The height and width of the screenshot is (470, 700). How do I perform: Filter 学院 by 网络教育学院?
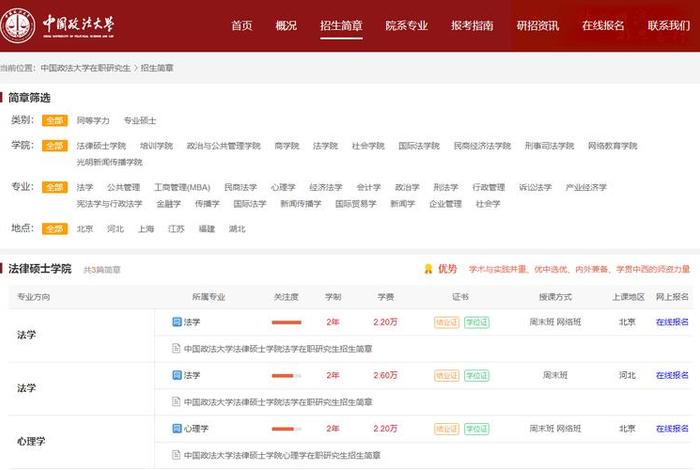[x=612, y=146]
